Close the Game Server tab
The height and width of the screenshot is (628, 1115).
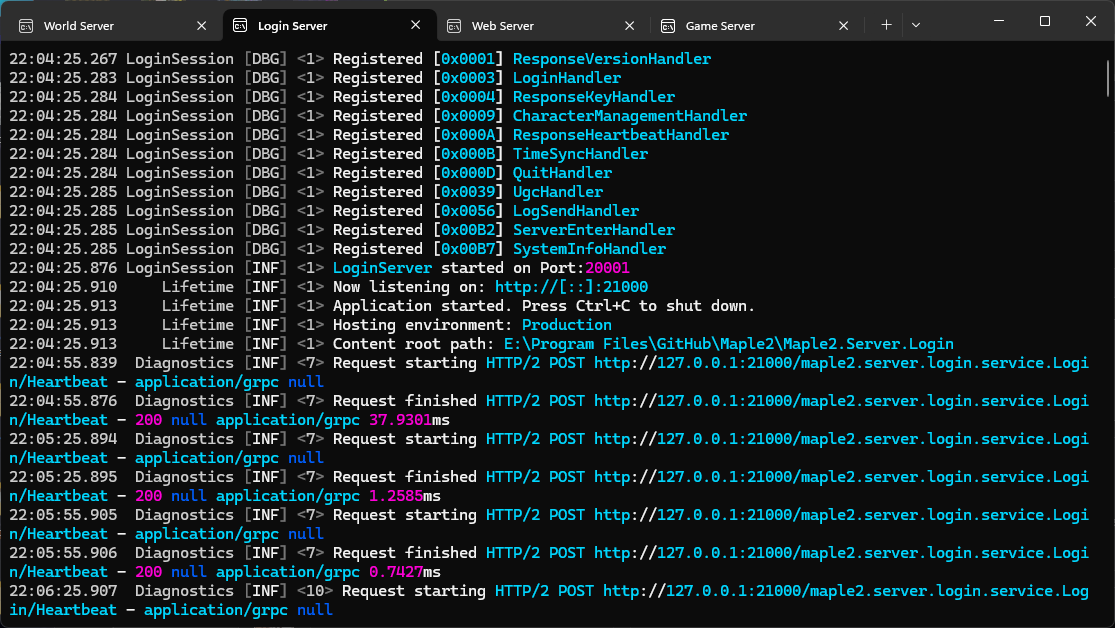click(x=843, y=26)
